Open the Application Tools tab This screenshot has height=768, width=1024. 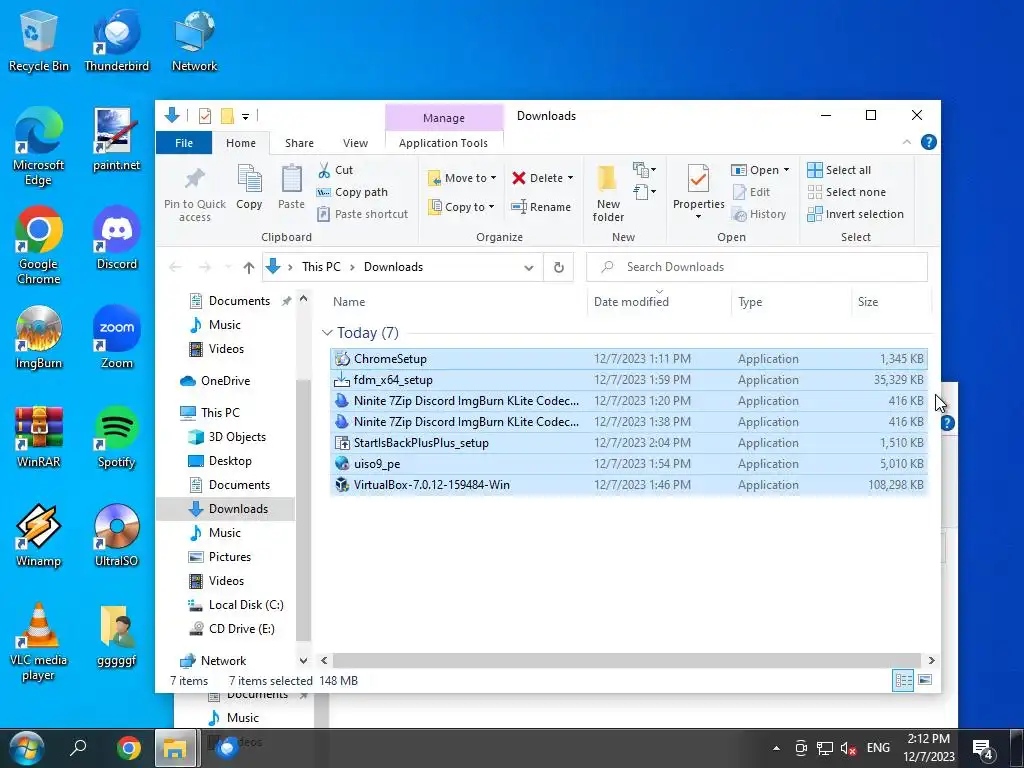coord(443,143)
